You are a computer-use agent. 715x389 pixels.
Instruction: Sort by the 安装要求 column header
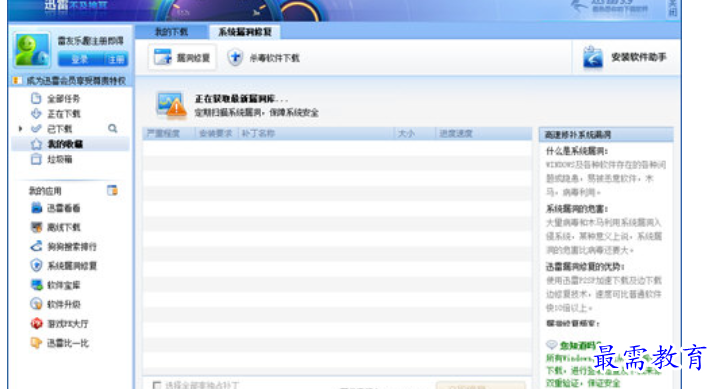pos(217,134)
